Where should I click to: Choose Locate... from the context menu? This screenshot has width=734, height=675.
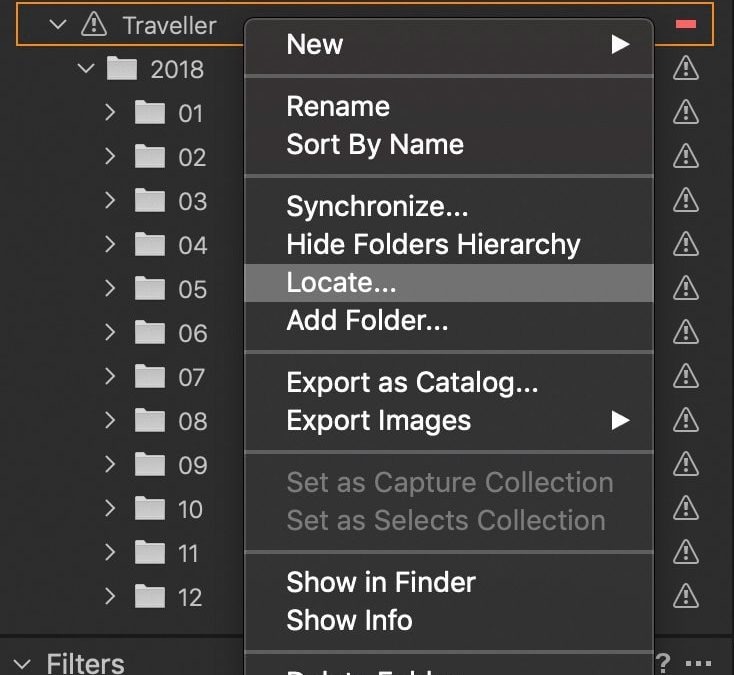click(341, 283)
